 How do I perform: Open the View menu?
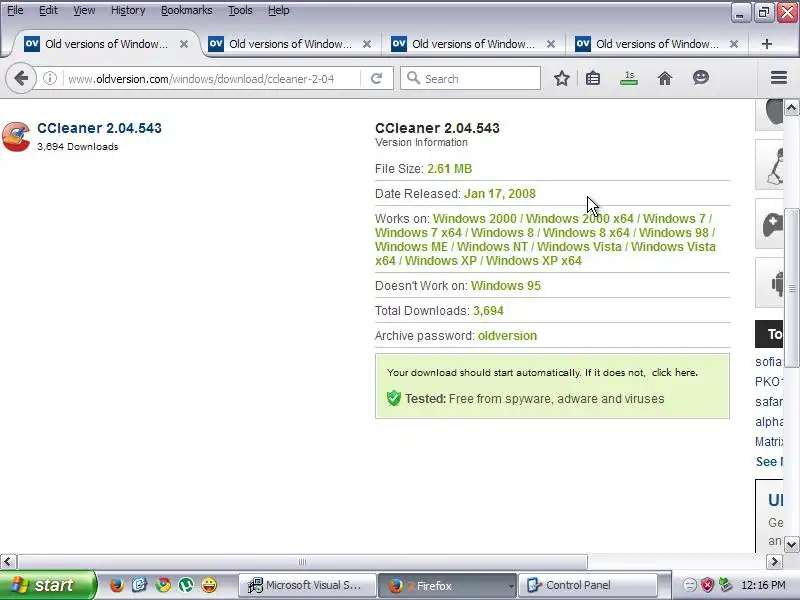point(84,10)
